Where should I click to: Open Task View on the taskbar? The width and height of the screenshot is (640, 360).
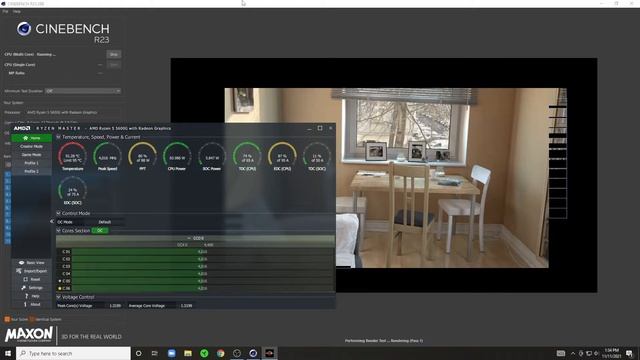[x=155, y=353]
